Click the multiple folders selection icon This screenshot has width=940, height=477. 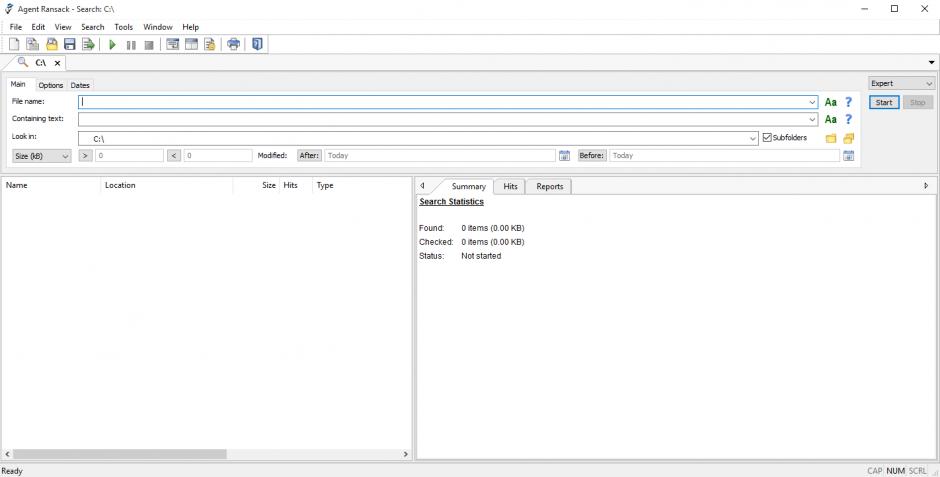point(848,138)
